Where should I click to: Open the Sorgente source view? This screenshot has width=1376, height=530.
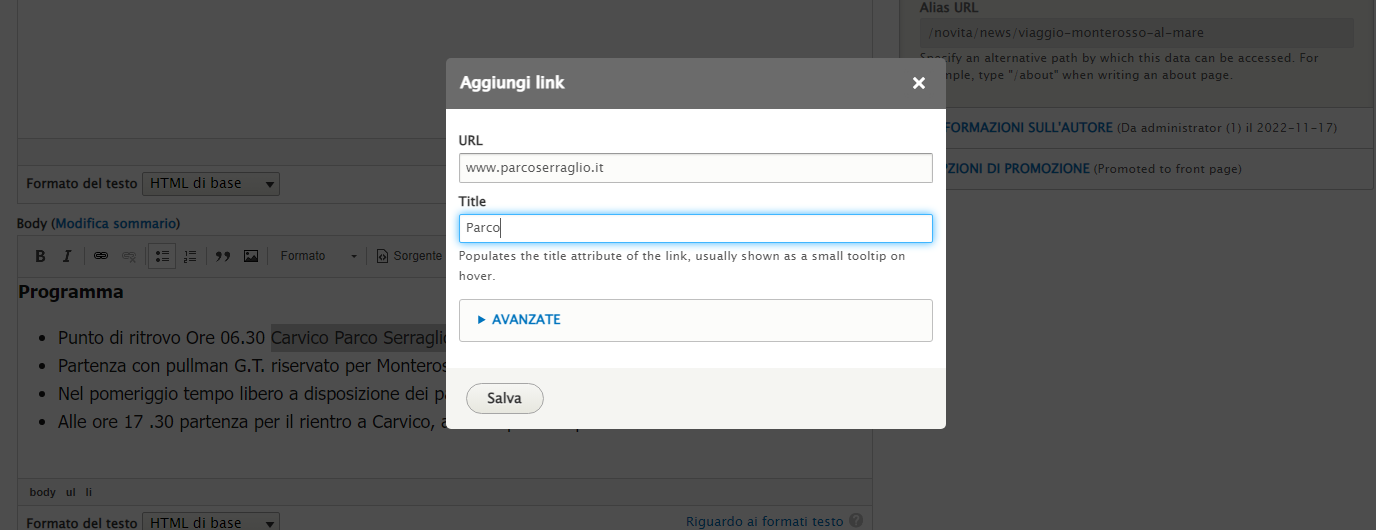[409, 256]
